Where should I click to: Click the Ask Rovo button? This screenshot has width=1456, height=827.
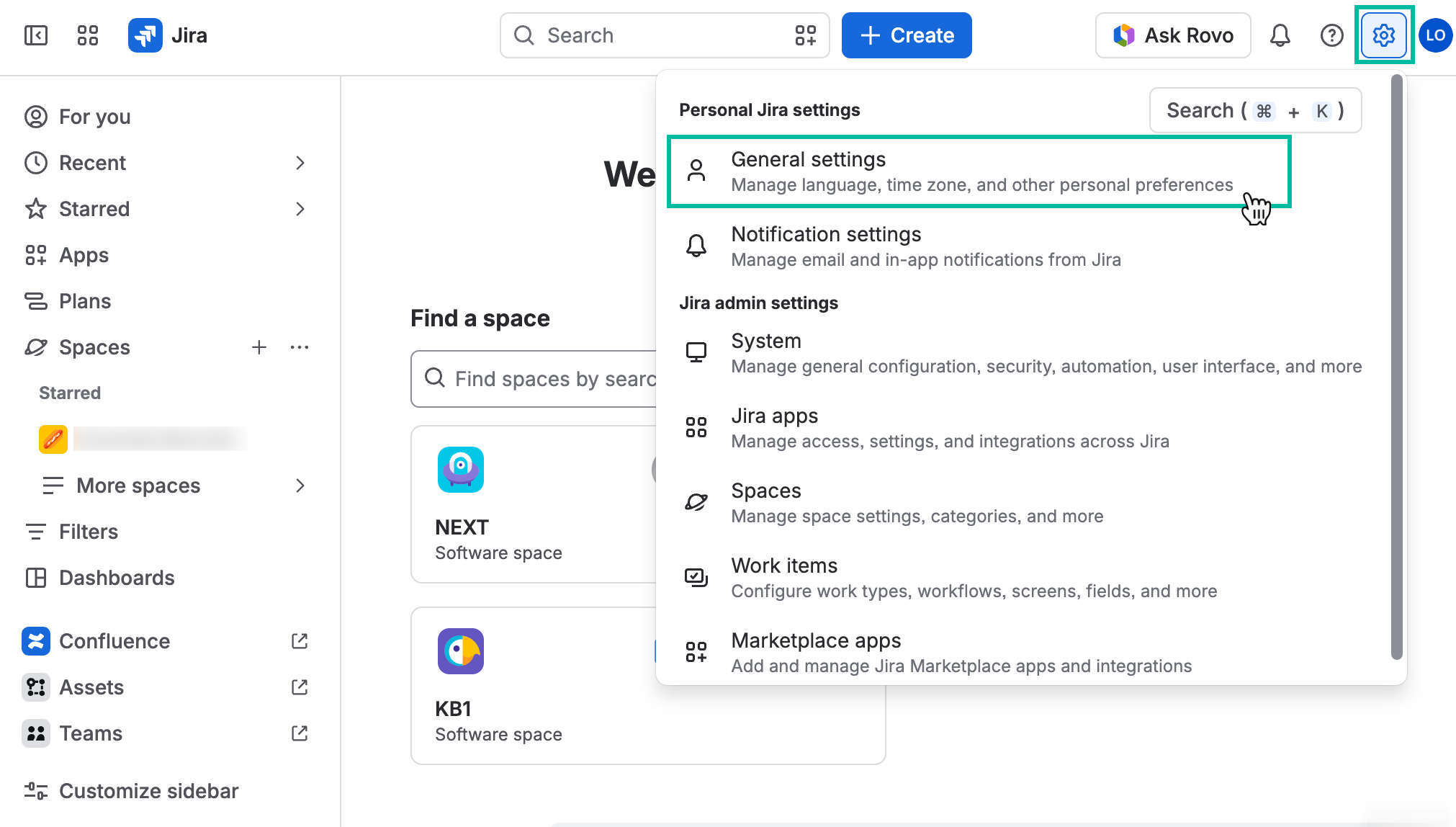(x=1173, y=35)
